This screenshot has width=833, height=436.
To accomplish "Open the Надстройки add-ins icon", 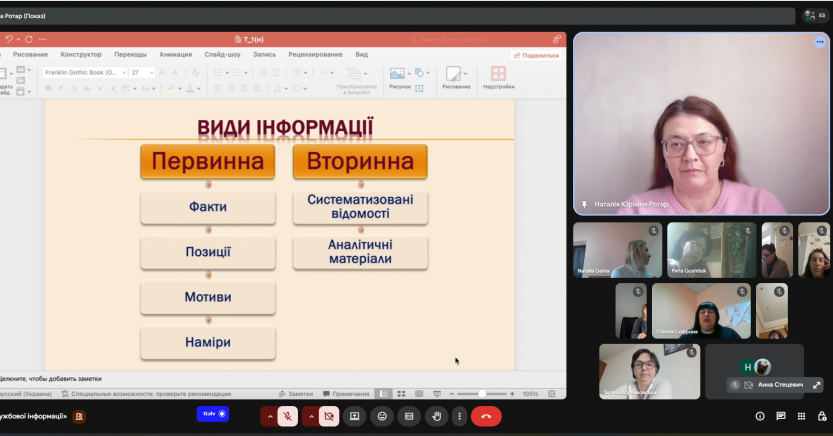I will (x=498, y=78).
